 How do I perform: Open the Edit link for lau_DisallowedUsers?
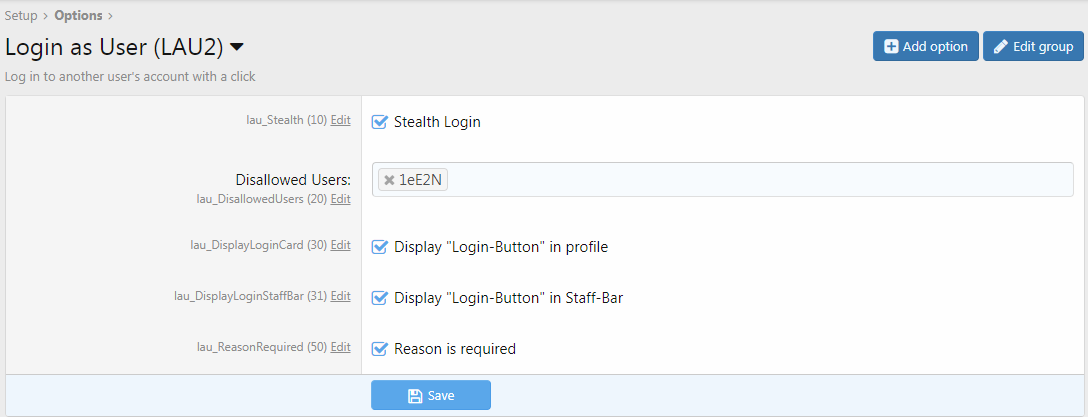point(341,199)
